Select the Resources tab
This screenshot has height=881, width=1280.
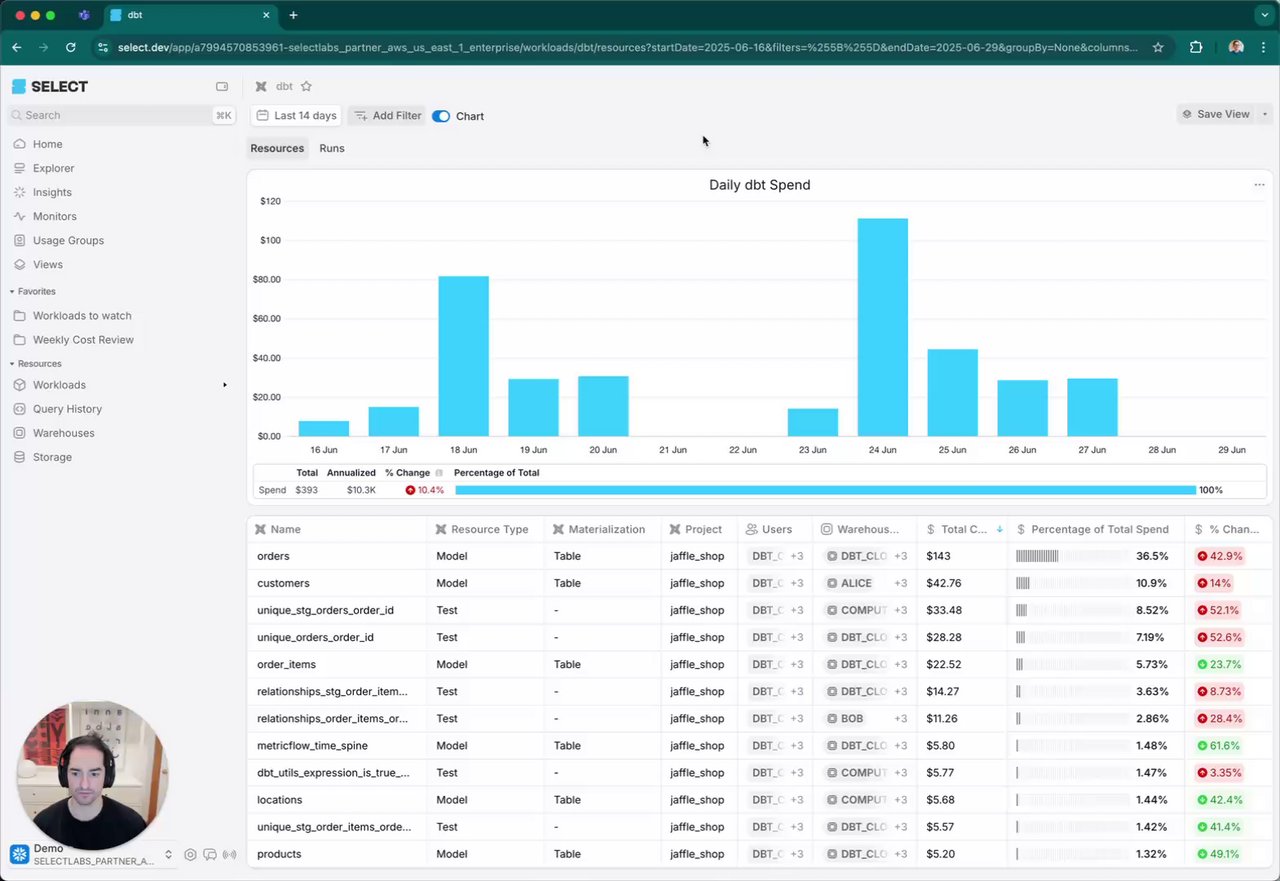pyautogui.click(x=277, y=148)
